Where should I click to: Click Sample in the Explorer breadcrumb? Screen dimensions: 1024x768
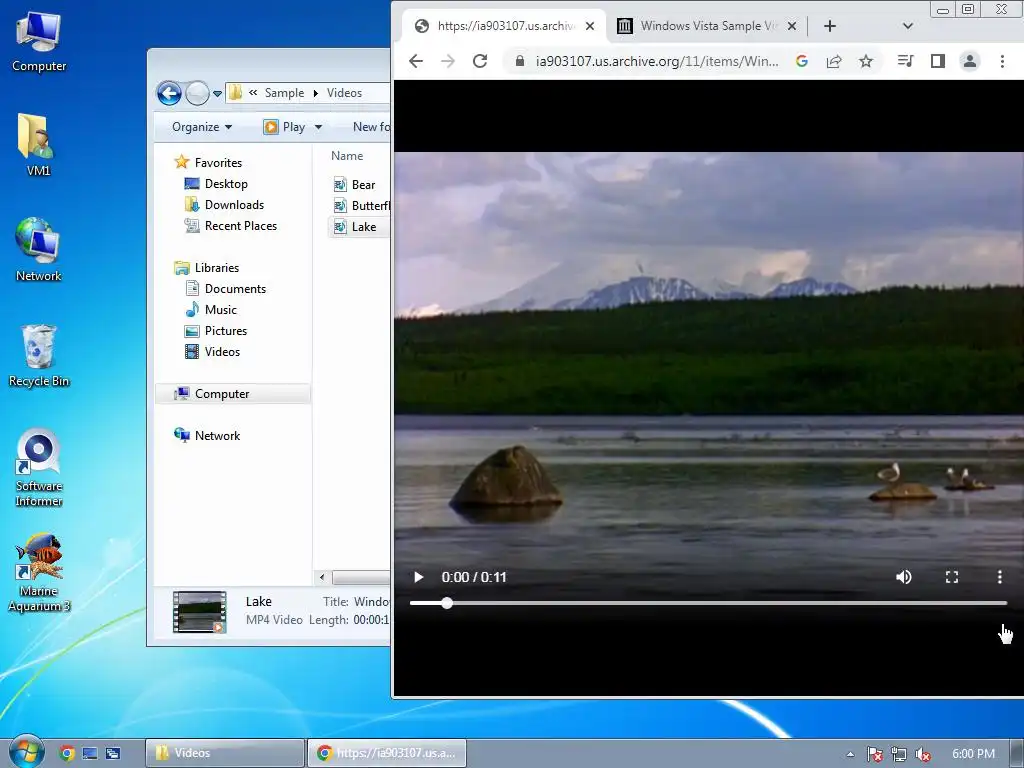click(284, 93)
